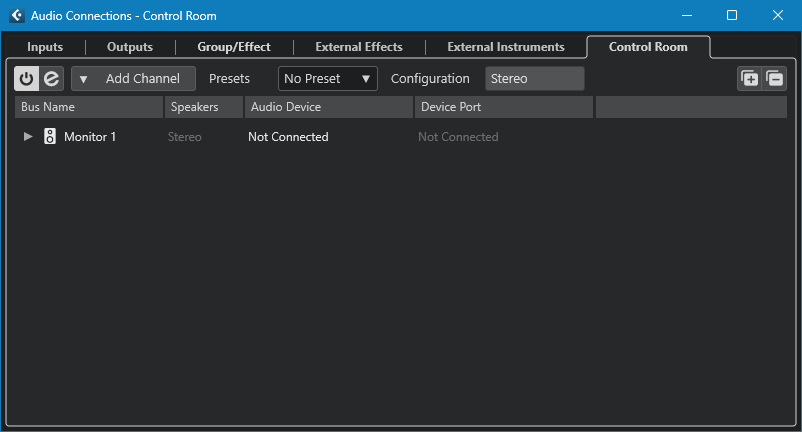Click Not Connected under Audio Device

pos(288,137)
